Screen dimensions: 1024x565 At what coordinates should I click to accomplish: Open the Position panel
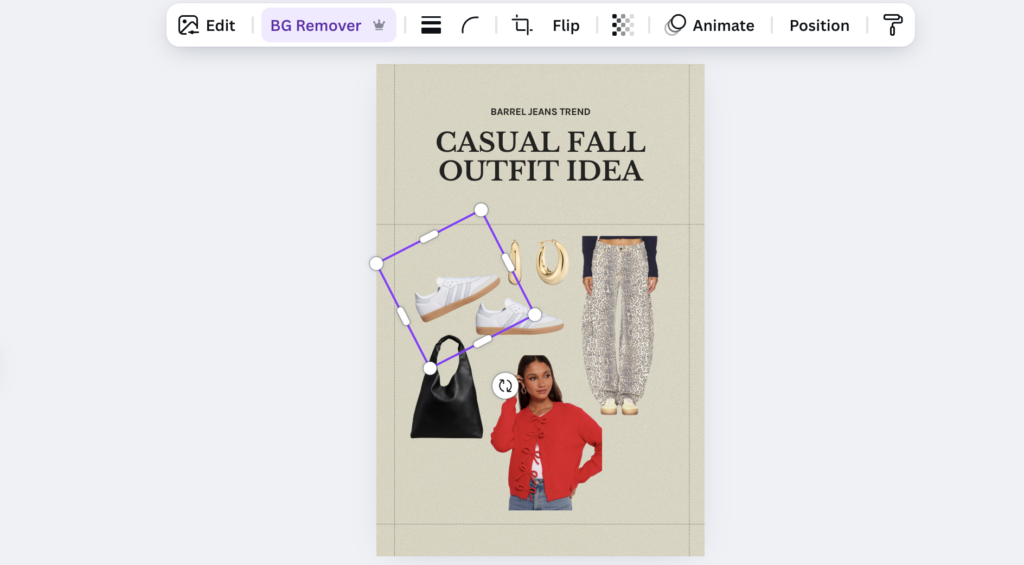point(819,25)
